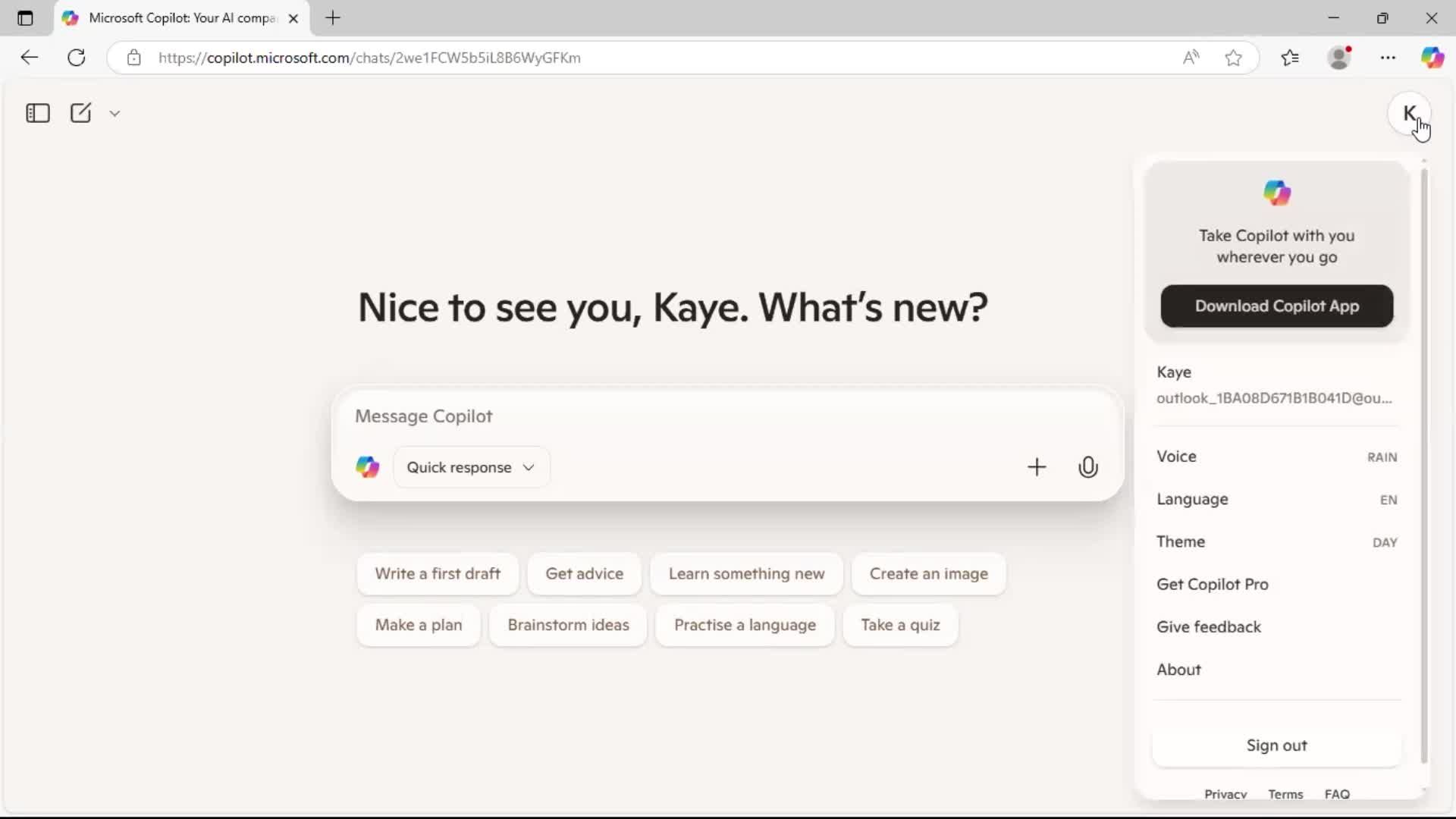Open the Give feedback menu entry

tap(1208, 627)
